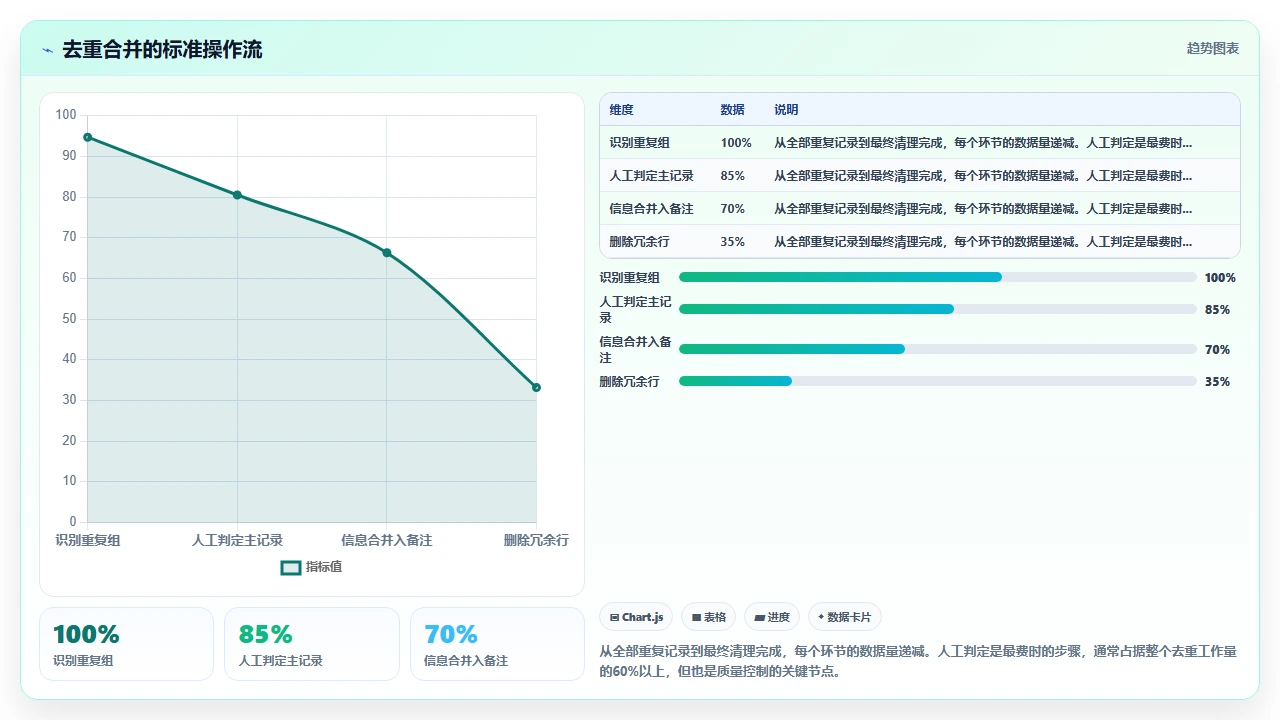1280x720 pixels.
Task: Click the 信息合并入备注 progress bar
Action: (938, 349)
